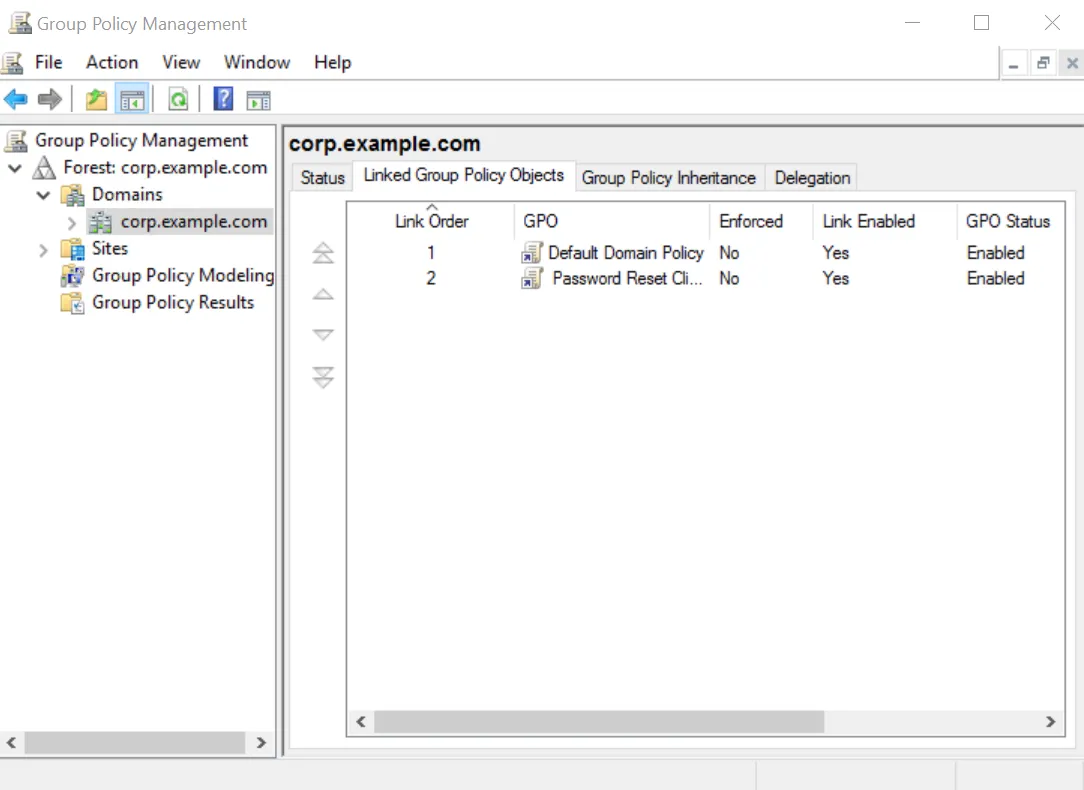Open Help via the blue question mark icon
Image resolution: width=1084 pixels, height=790 pixels.
(x=223, y=99)
